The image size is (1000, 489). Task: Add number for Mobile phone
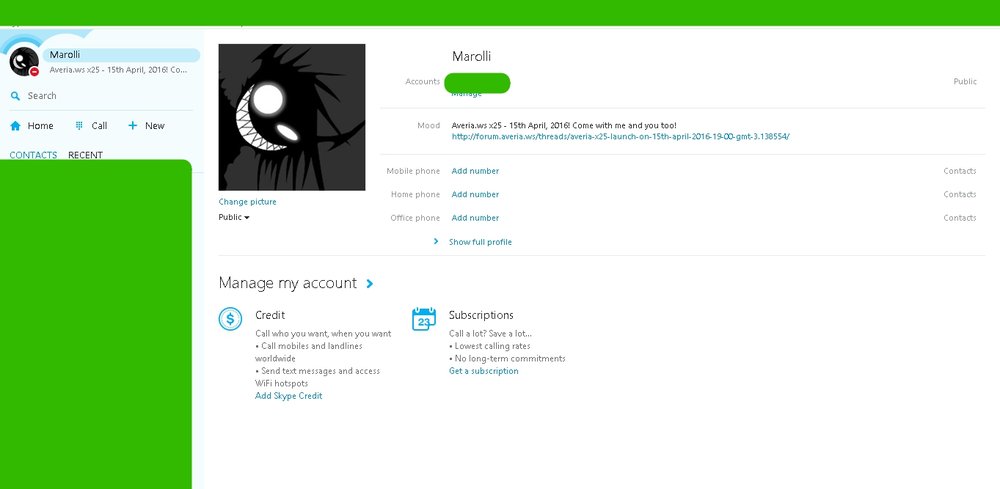(x=475, y=171)
